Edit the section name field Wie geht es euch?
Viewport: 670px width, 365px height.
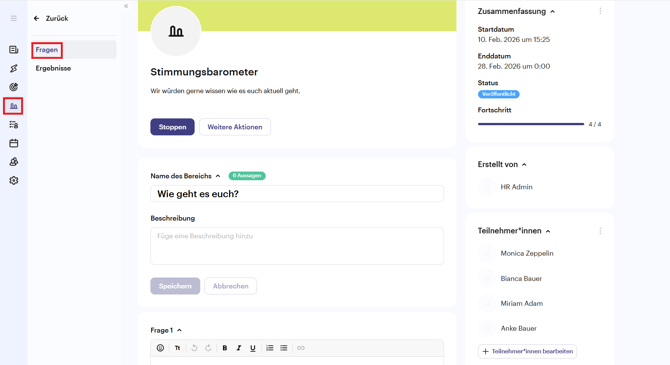(x=297, y=194)
